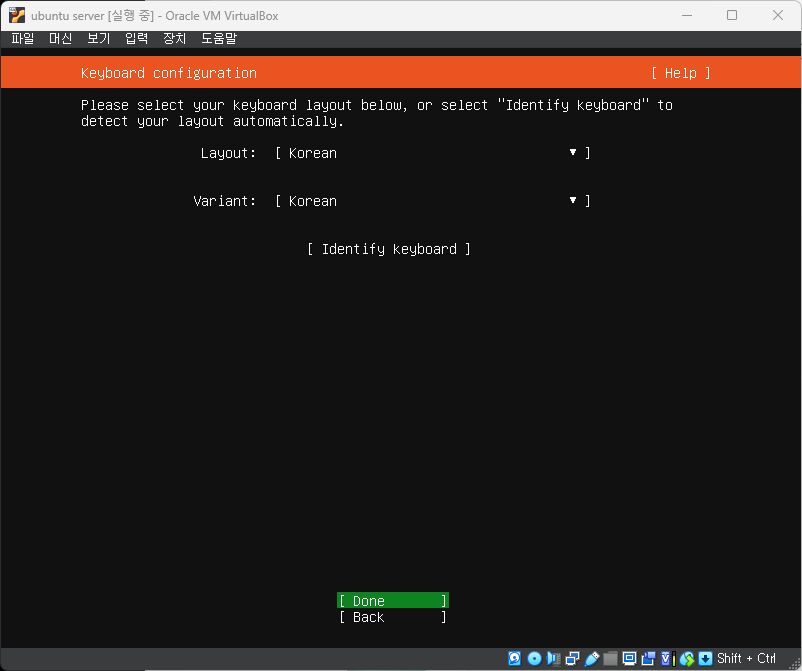802x671 pixels.
Task: Open the 파일 menu
Action: (x=23, y=38)
